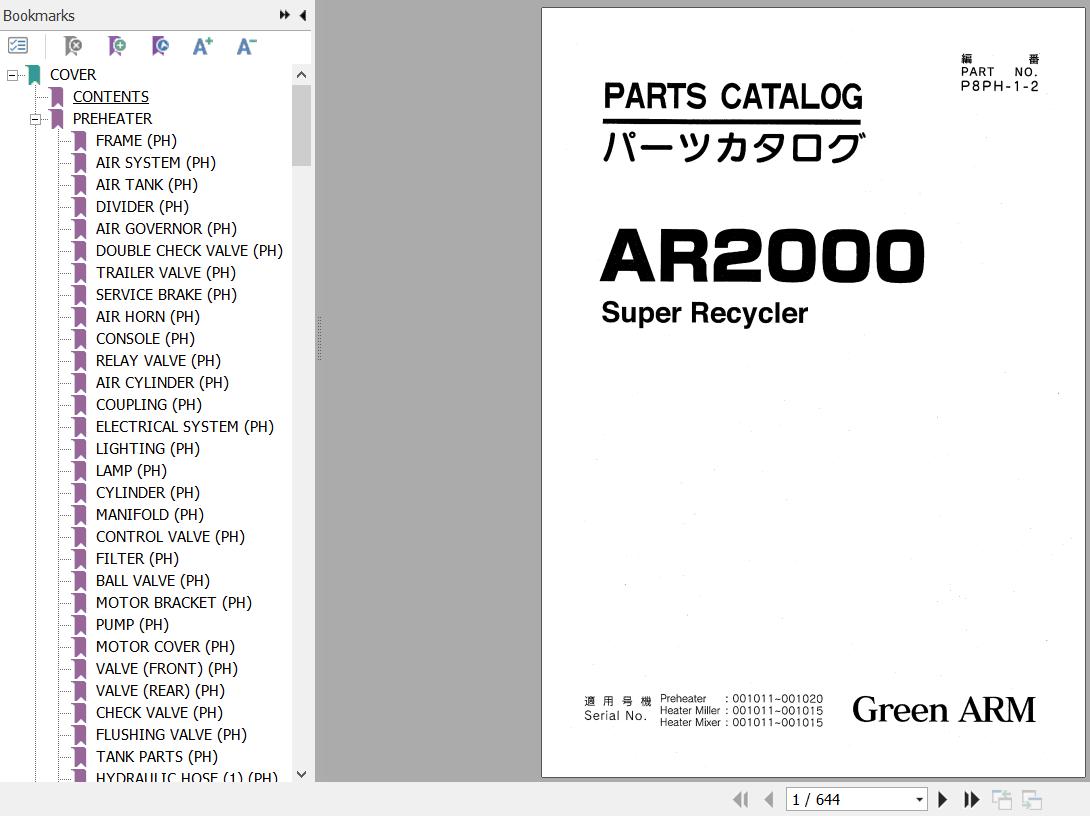Open the RELAY VALVE (PH) bookmark
The height and width of the screenshot is (816, 1090).
click(158, 361)
